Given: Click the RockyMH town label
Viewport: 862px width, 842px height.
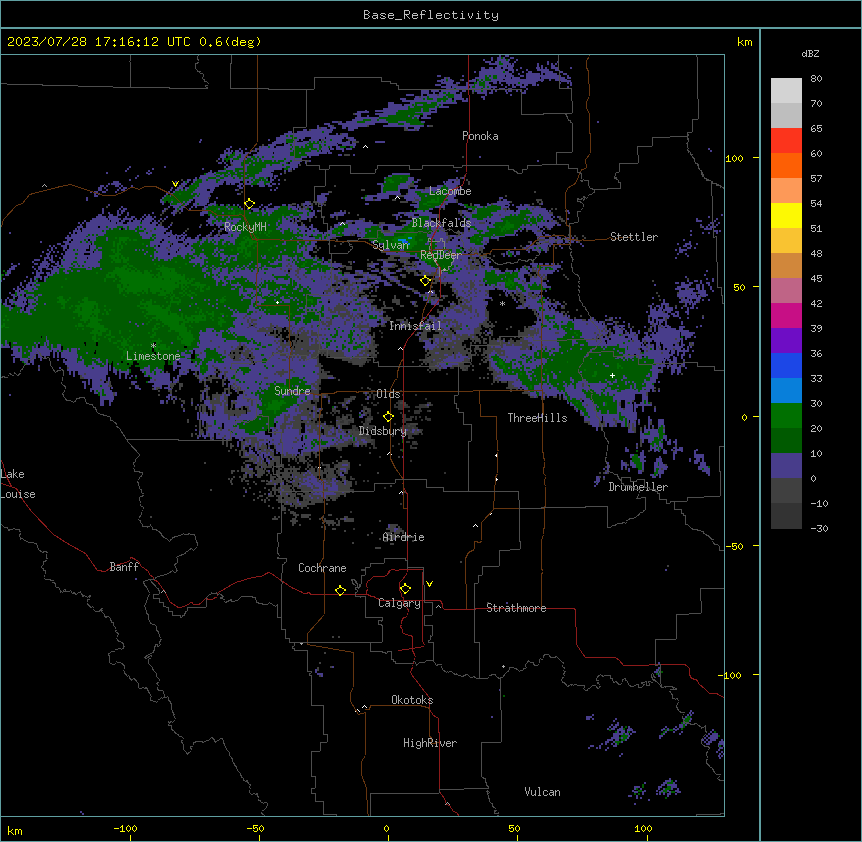Looking at the screenshot, I should coord(245,227).
